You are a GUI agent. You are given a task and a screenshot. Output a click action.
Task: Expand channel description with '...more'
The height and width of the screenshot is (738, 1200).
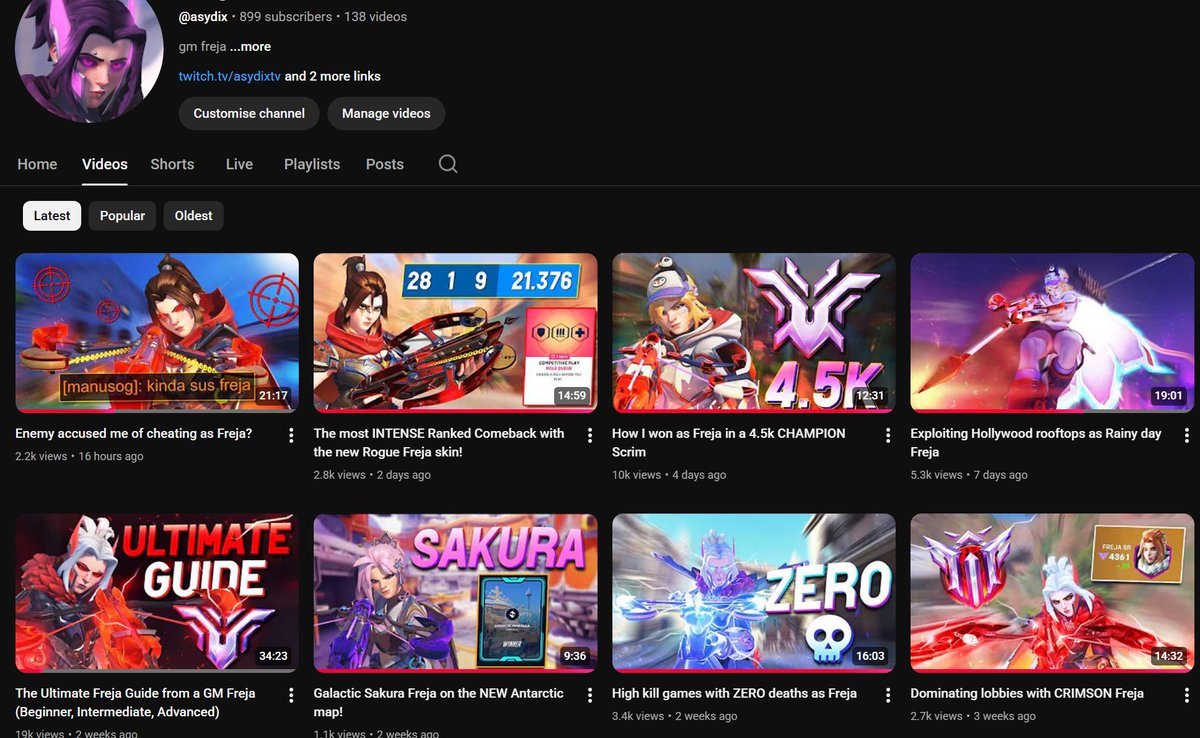(250, 47)
